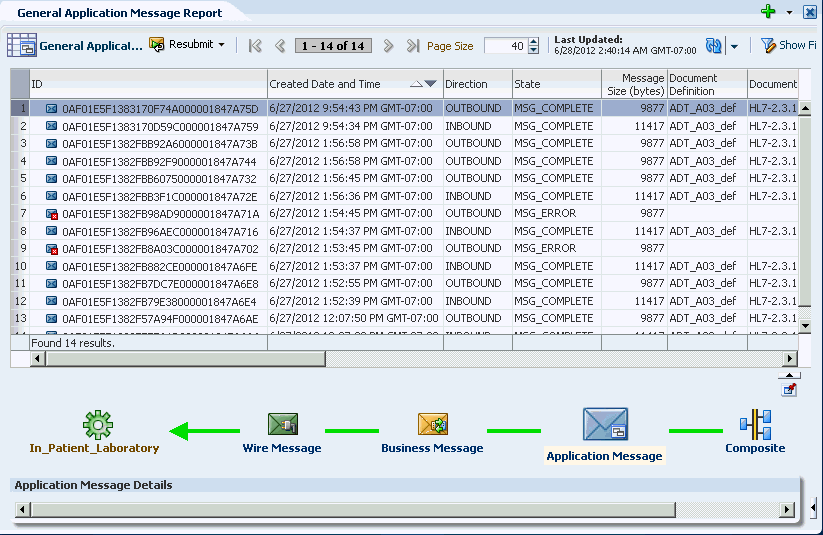Sort Created Date and Time ascending
The image size is (823, 535).
click(416, 83)
